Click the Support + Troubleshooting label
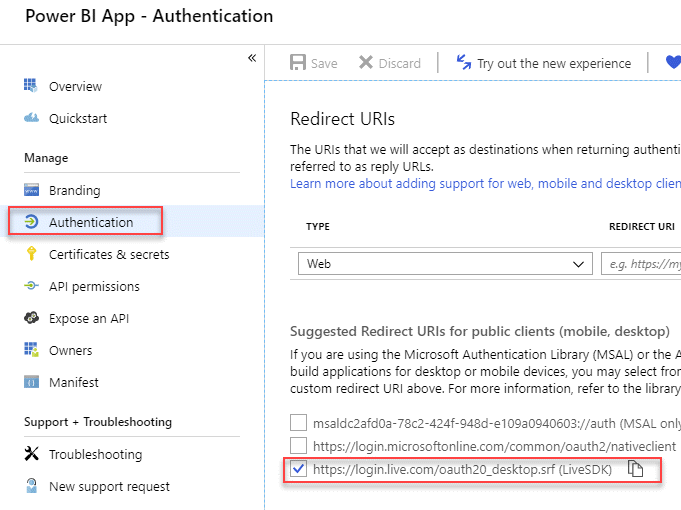681x510 pixels. pos(98,422)
